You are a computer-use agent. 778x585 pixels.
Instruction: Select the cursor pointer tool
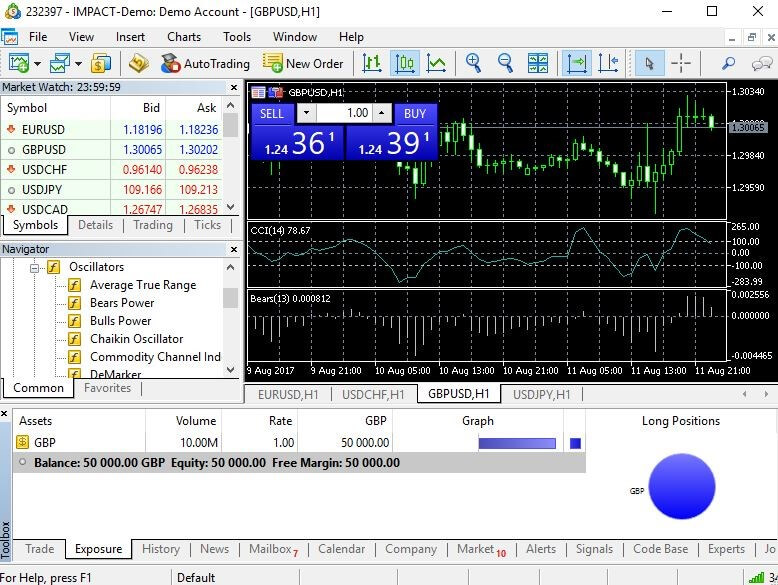tap(649, 63)
